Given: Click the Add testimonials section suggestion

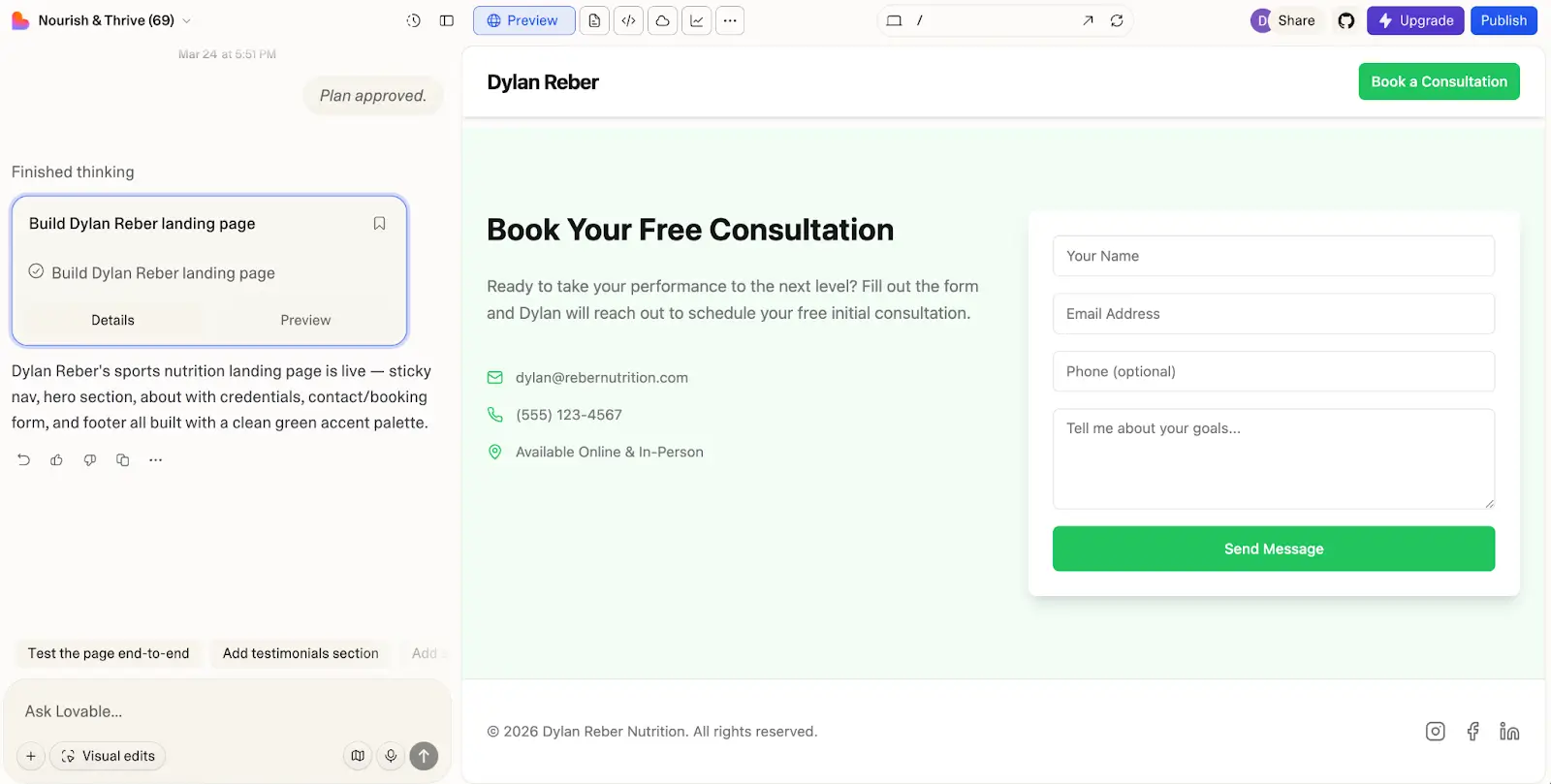Looking at the screenshot, I should point(301,653).
